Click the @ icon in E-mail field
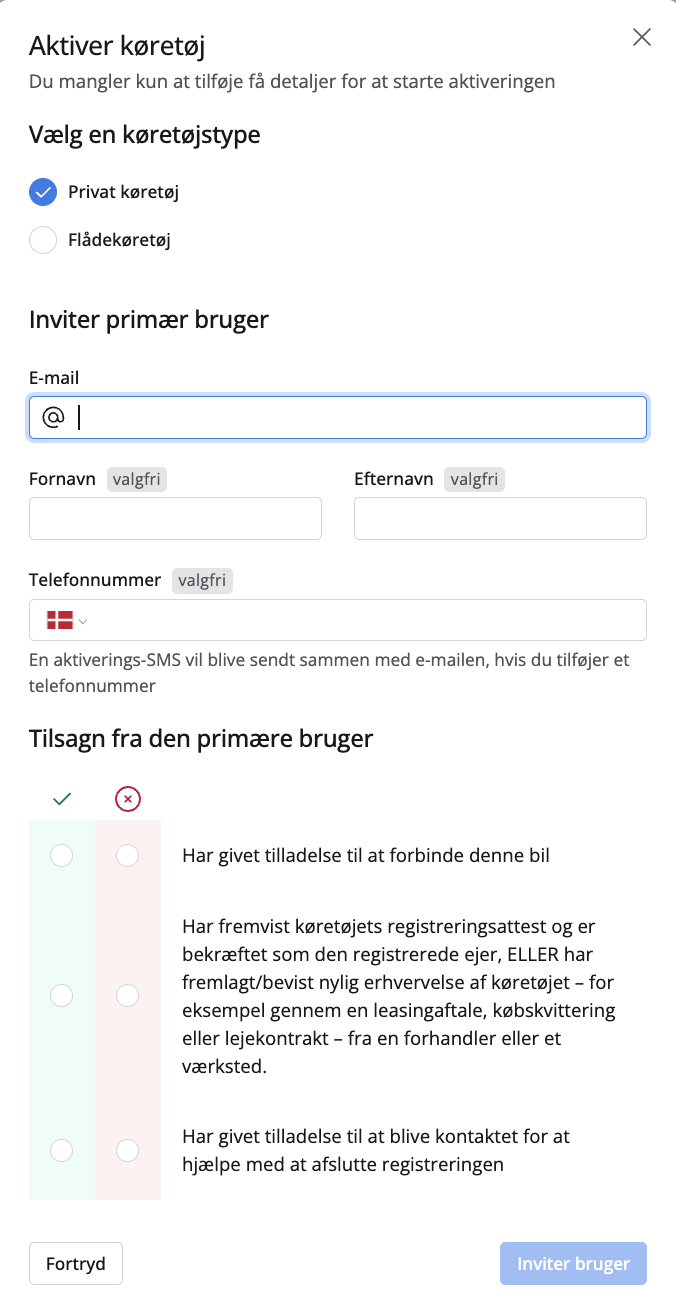 point(52,418)
